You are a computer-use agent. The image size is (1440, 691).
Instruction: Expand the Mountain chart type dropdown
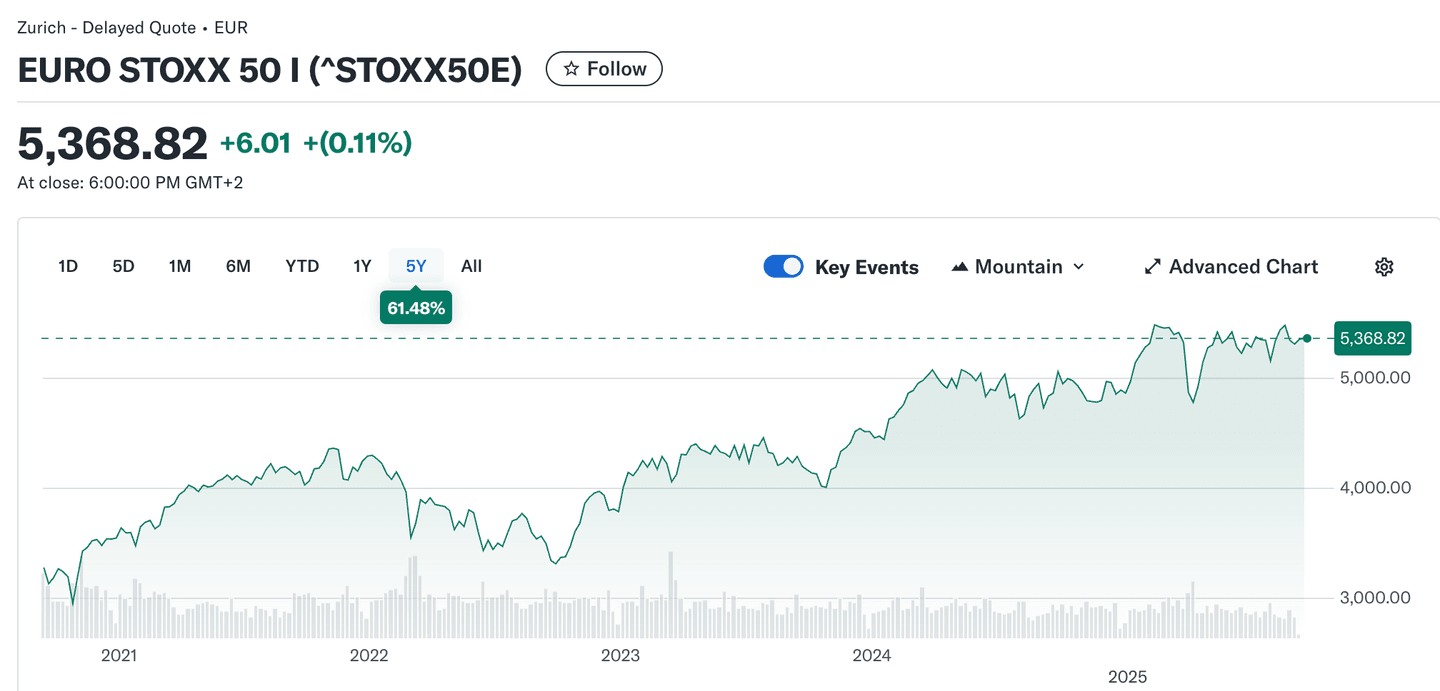tap(1078, 267)
